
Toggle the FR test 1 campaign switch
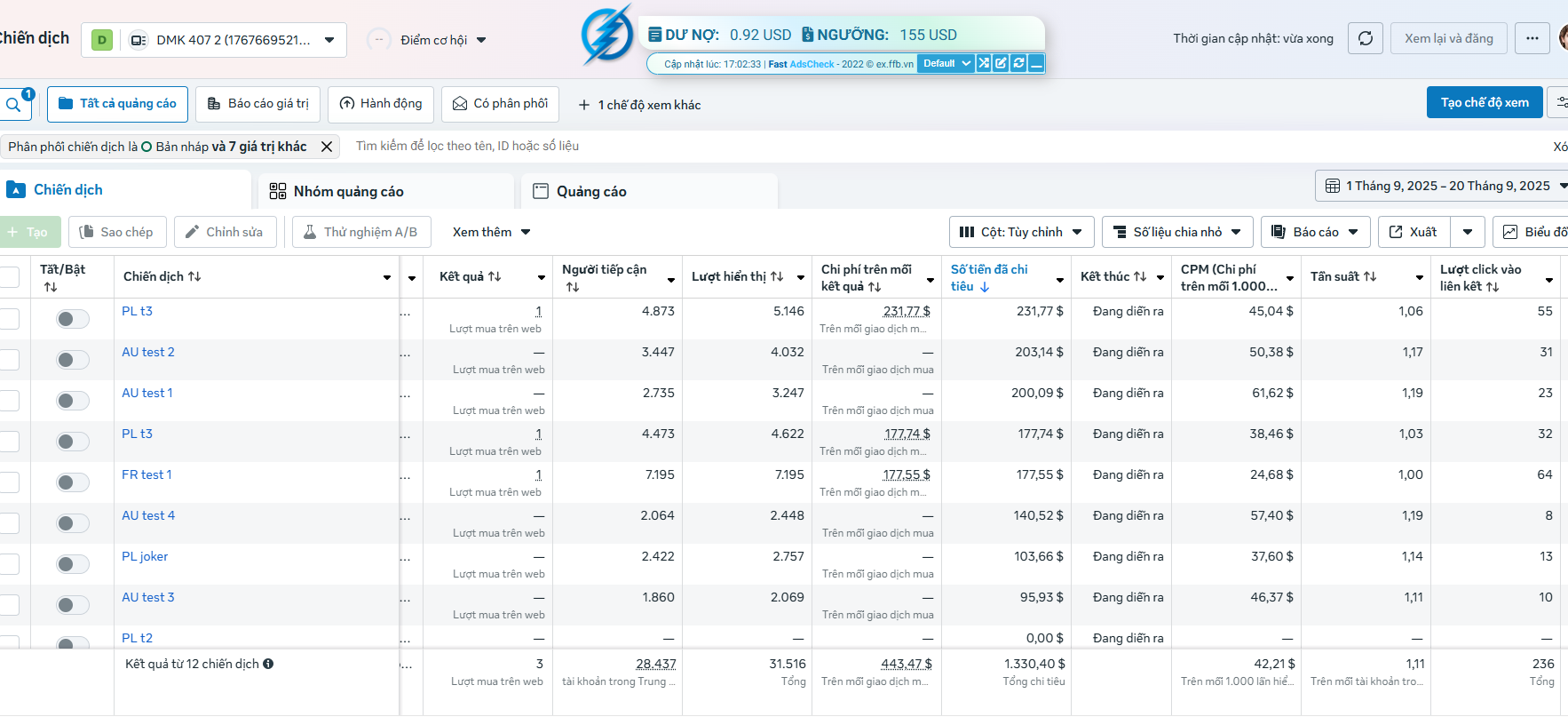tap(73, 482)
